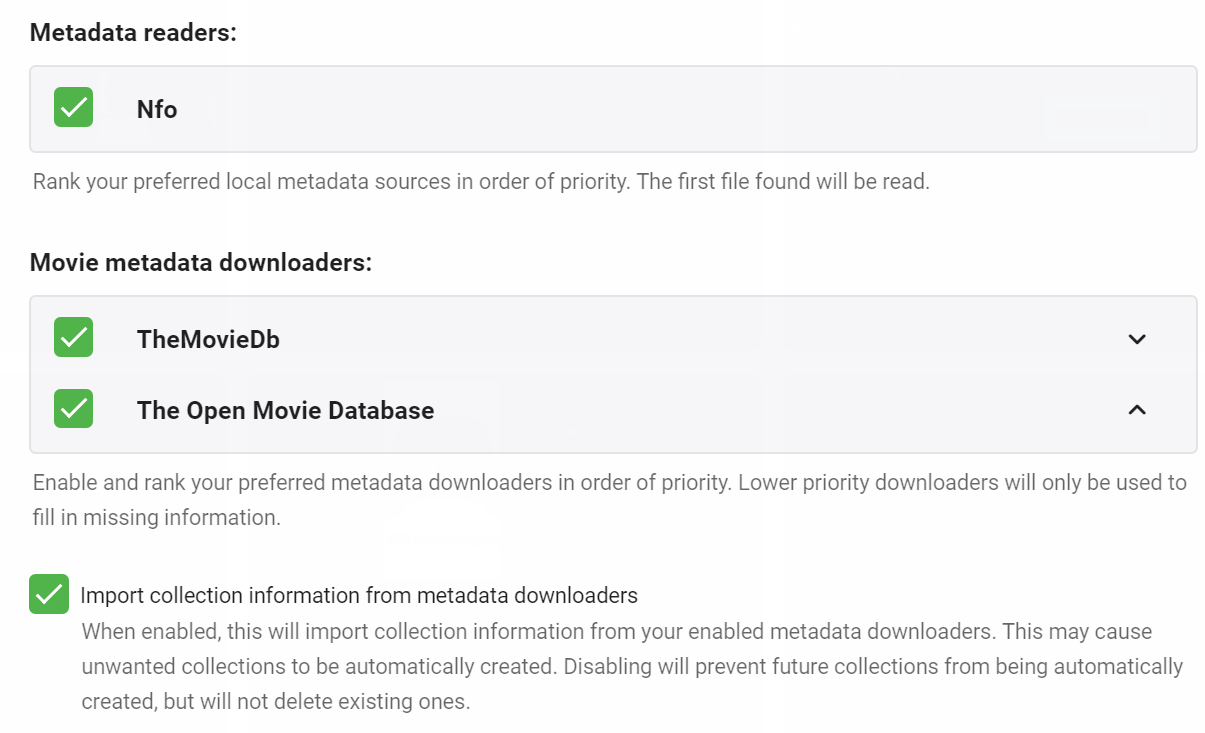Select The Open Movie Database name text
Screen dimensions: 1205x733
(285, 411)
